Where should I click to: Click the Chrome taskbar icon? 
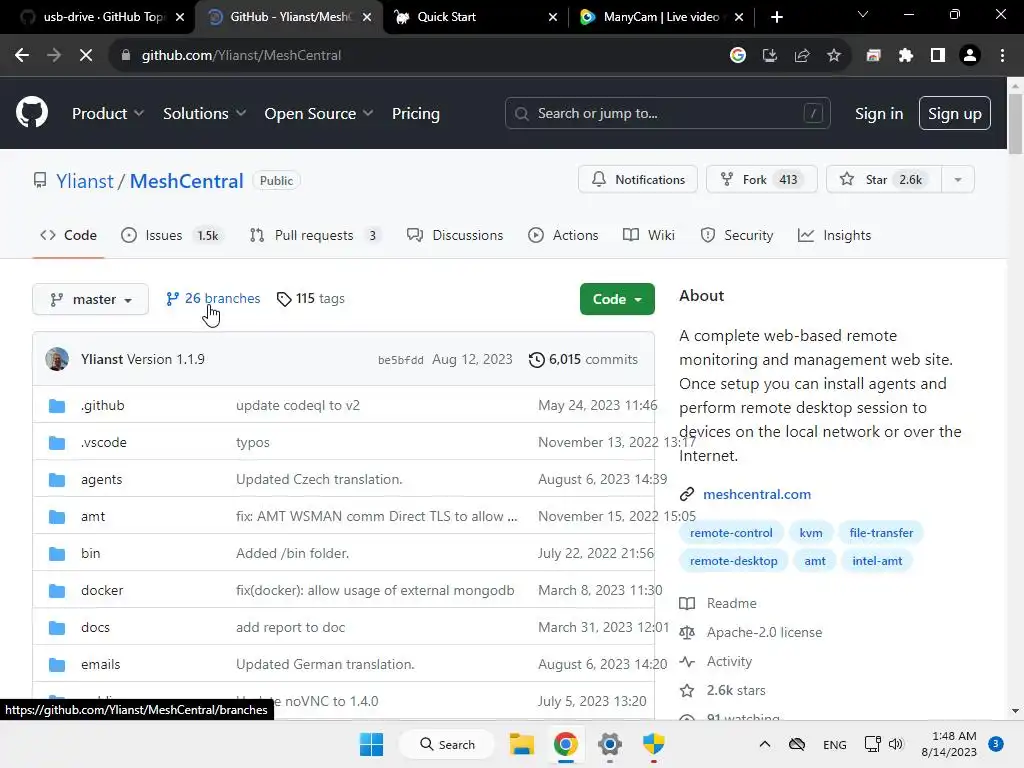pyautogui.click(x=566, y=744)
